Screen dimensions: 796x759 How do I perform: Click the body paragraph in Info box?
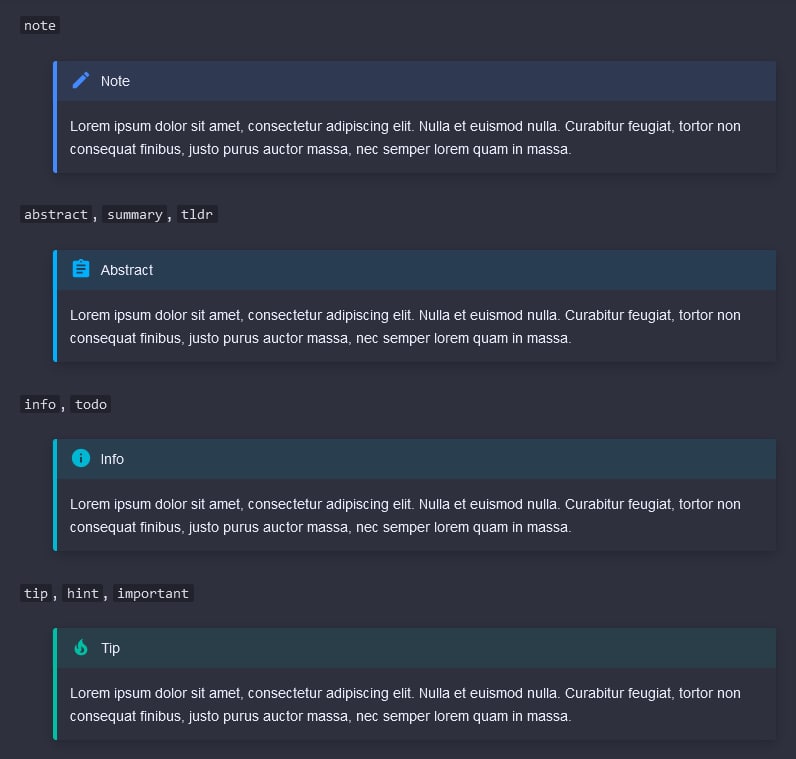(x=405, y=516)
